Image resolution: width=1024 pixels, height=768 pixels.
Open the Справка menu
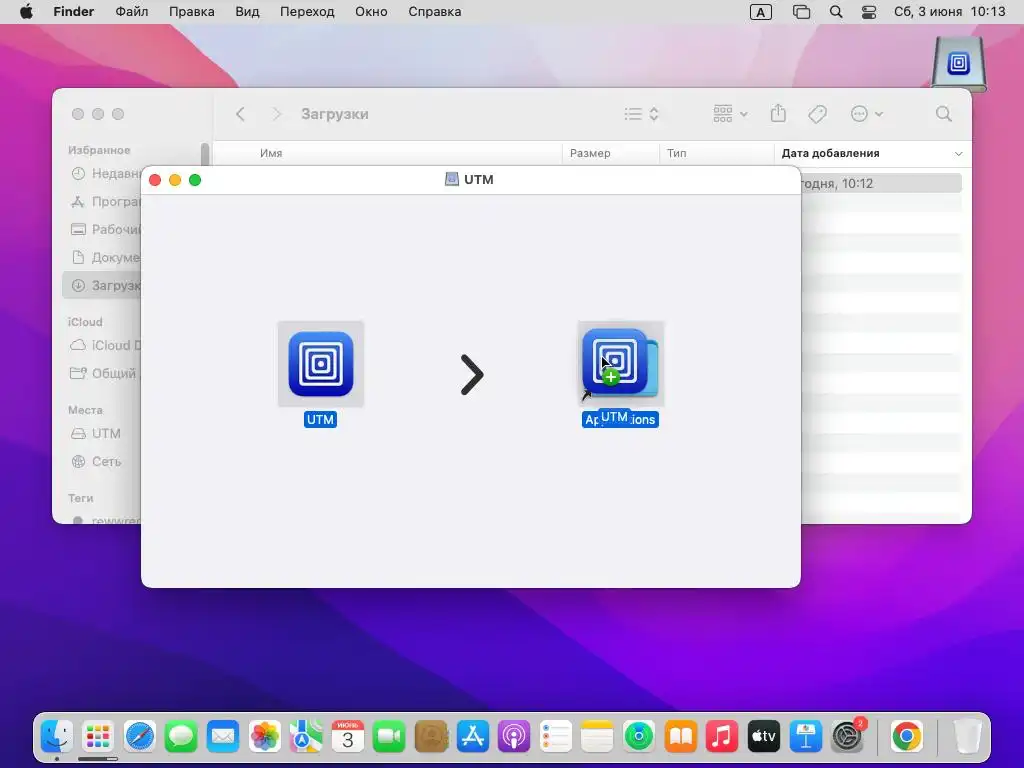pyautogui.click(x=434, y=12)
